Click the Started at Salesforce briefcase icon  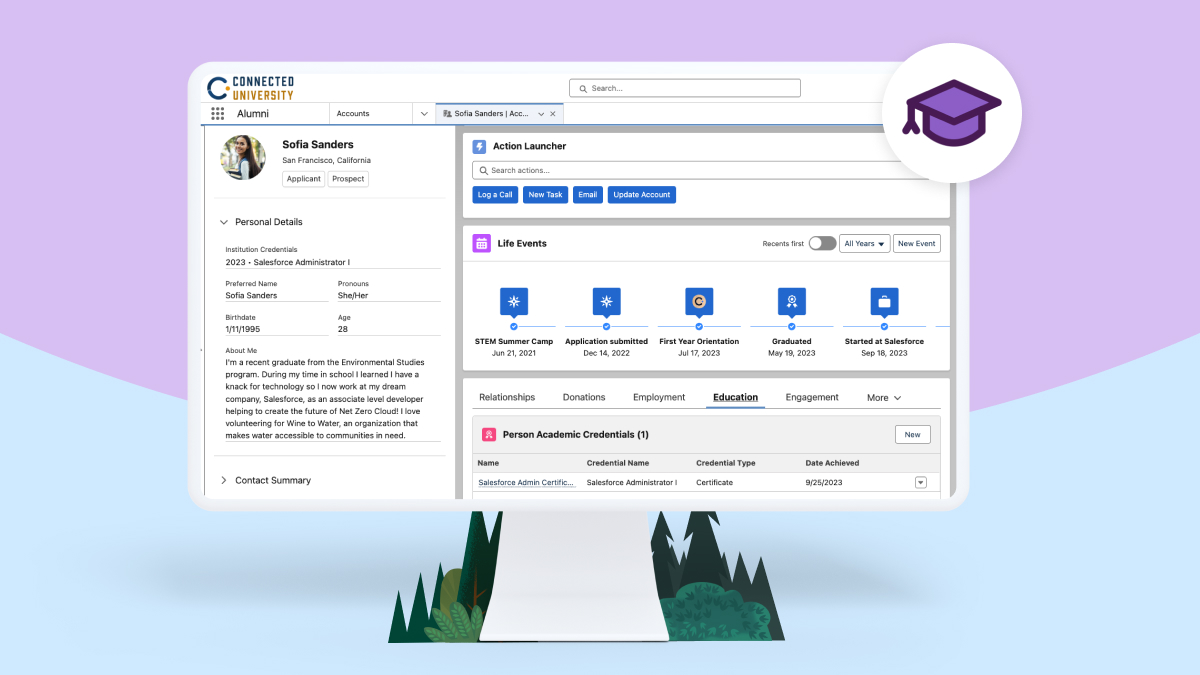[883, 301]
